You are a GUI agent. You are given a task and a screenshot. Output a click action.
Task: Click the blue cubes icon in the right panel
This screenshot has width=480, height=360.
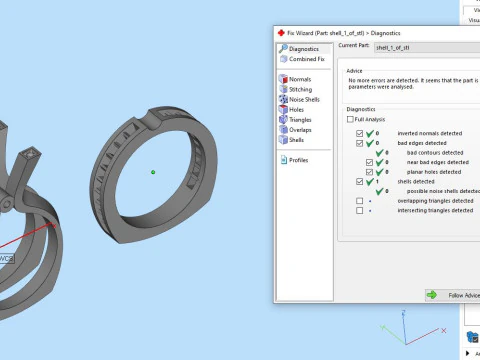[x=472, y=337]
